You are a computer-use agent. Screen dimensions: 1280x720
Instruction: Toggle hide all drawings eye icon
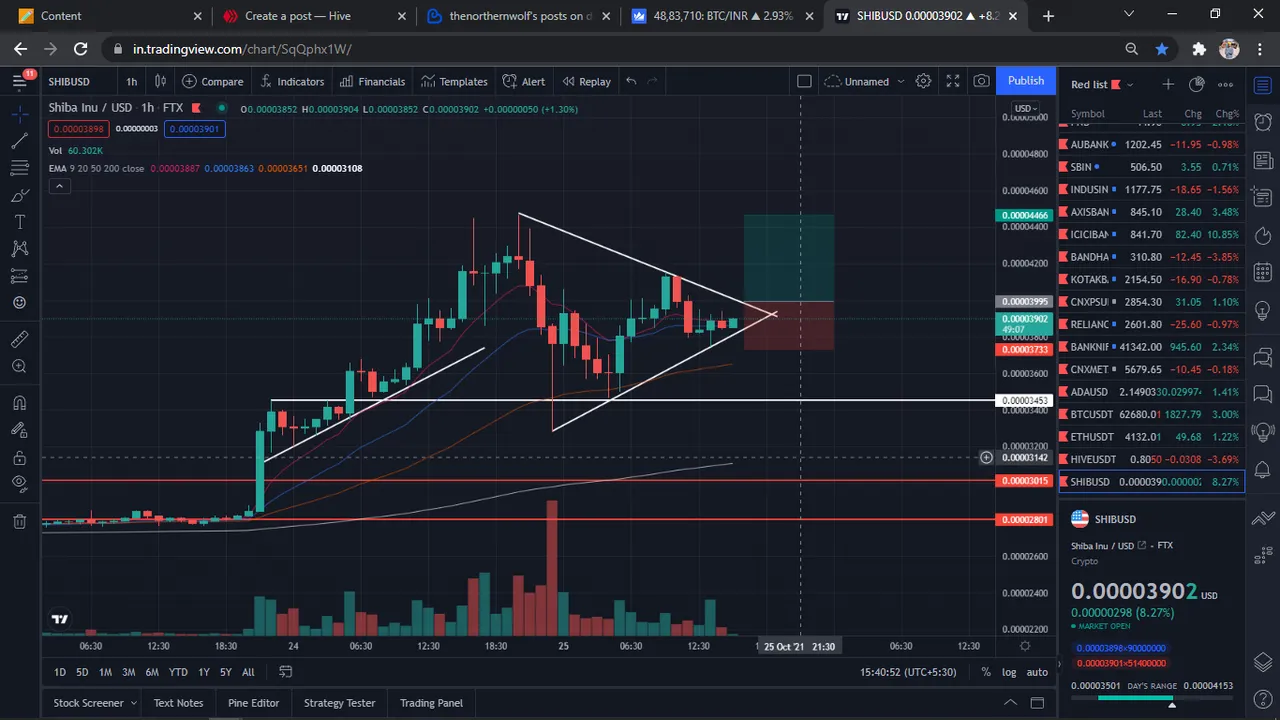[x=20, y=484]
